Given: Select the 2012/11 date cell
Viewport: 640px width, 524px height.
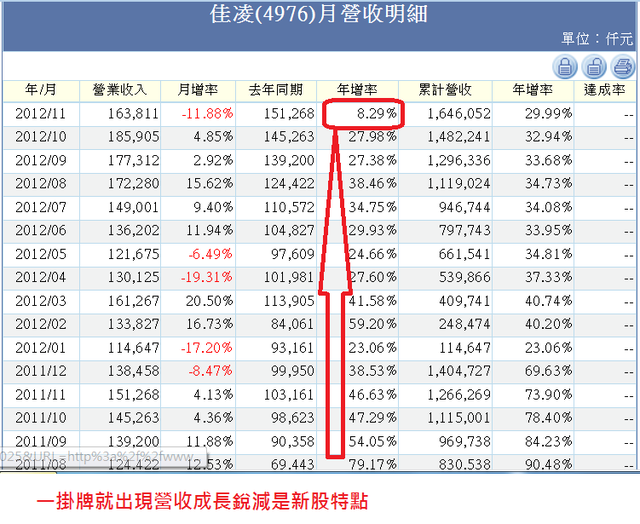Looking at the screenshot, I should pyautogui.click(x=41, y=113).
